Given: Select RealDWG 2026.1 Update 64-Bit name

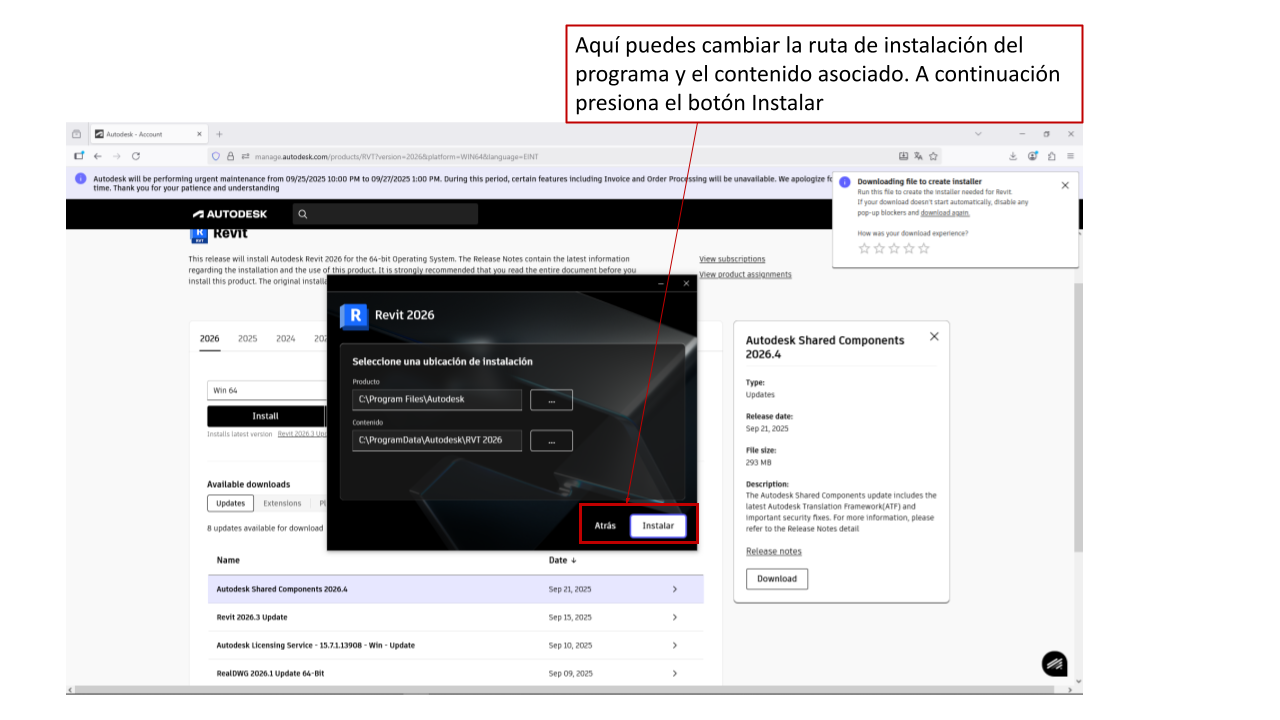Looking at the screenshot, I should pyautogui.click(x=270, y=673).
